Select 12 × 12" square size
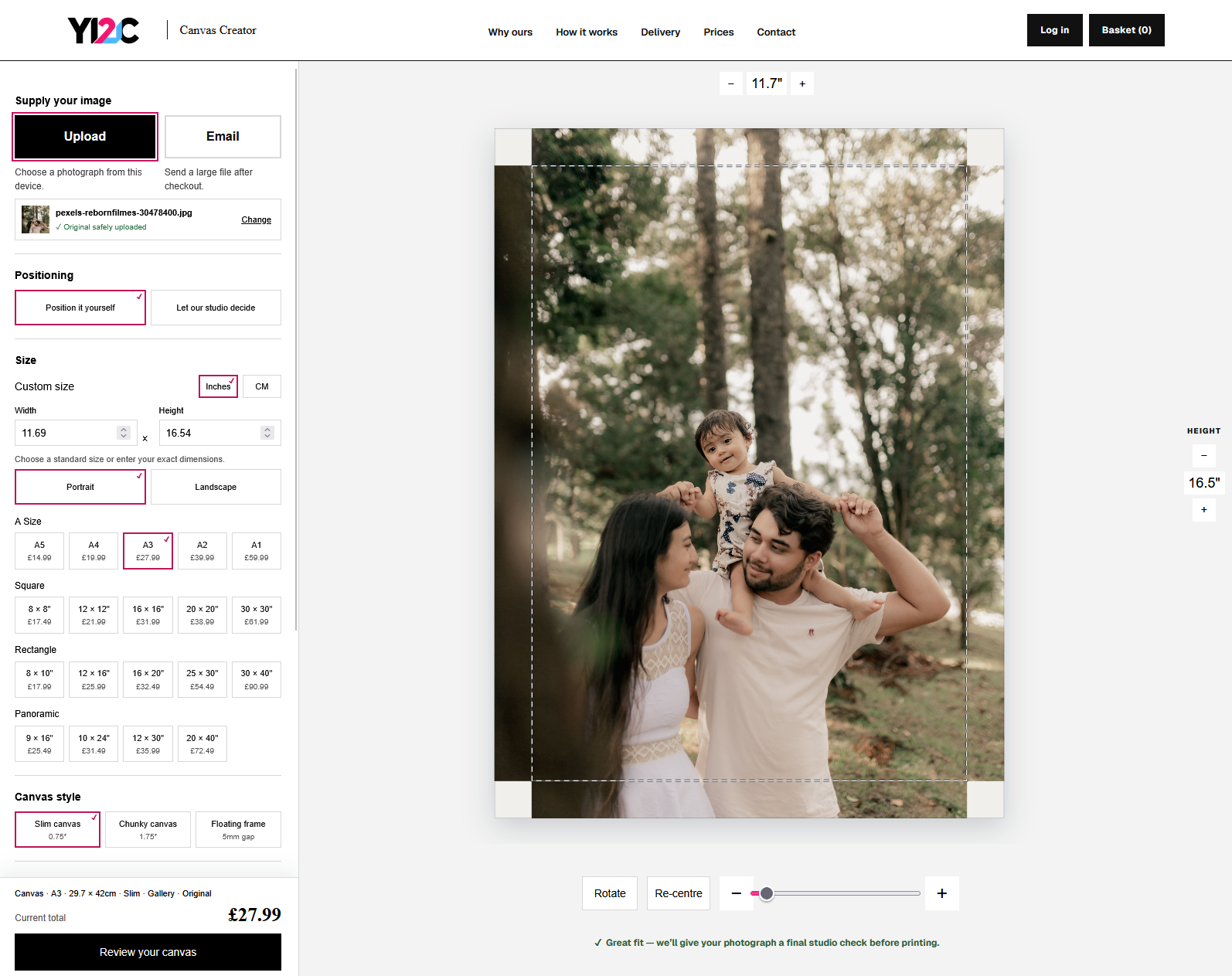Screen dimensions: 1232x976 click(94, 615)
